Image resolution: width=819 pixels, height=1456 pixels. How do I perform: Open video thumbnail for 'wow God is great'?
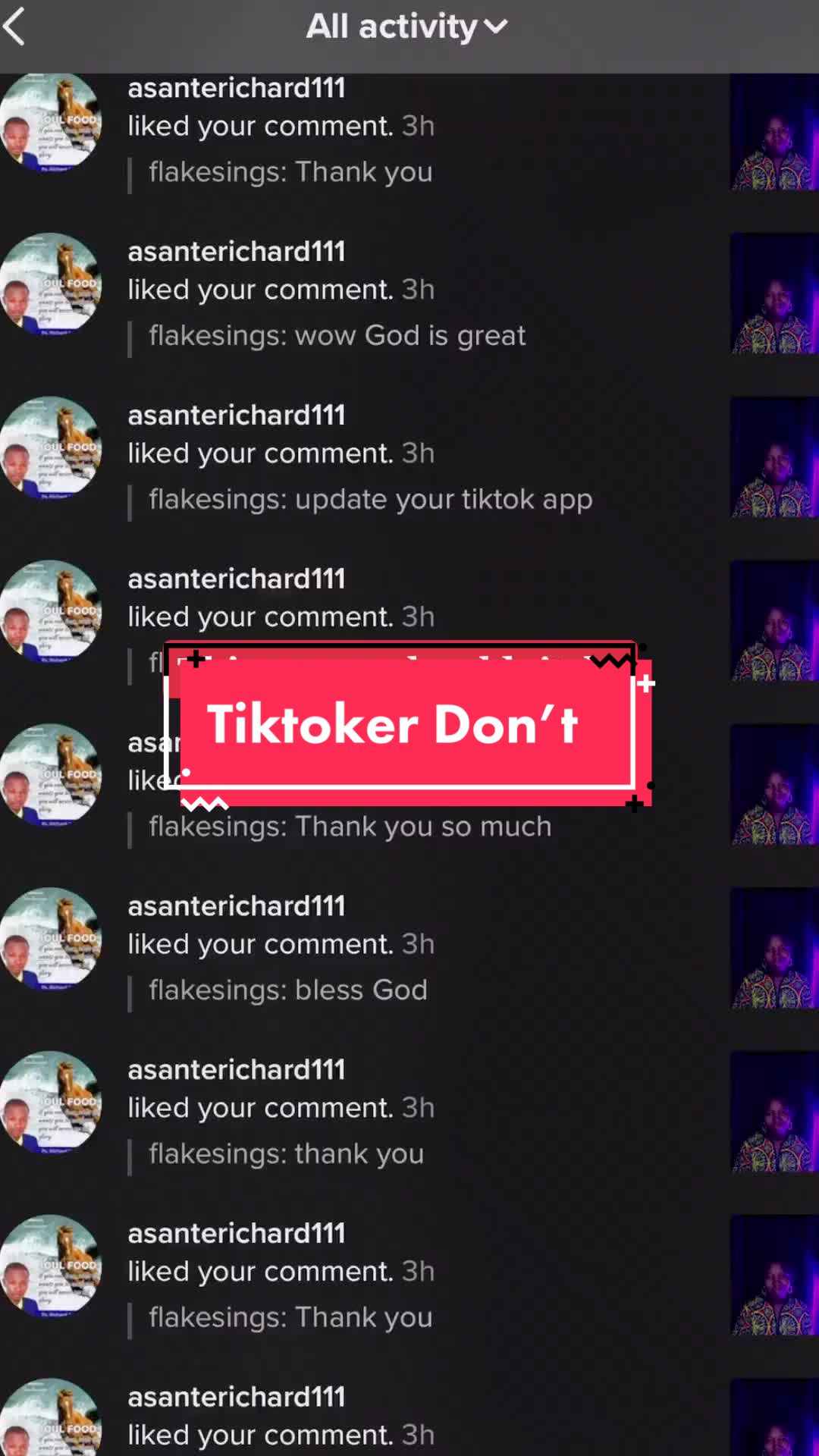pyautogui.click(x=774, y=293)
